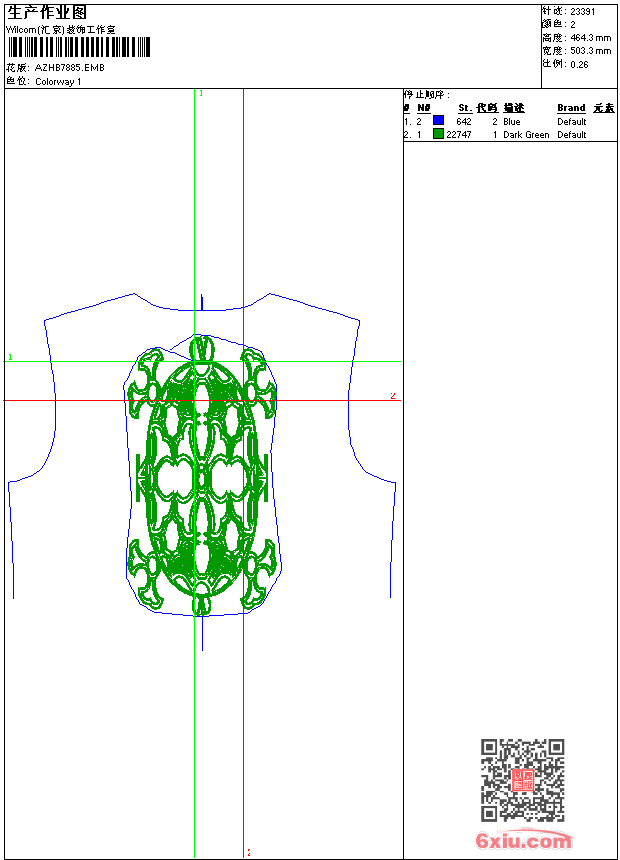This screenshot has height=860, width=620.
Task: Click the turtle head at design top
Action: 202,350
